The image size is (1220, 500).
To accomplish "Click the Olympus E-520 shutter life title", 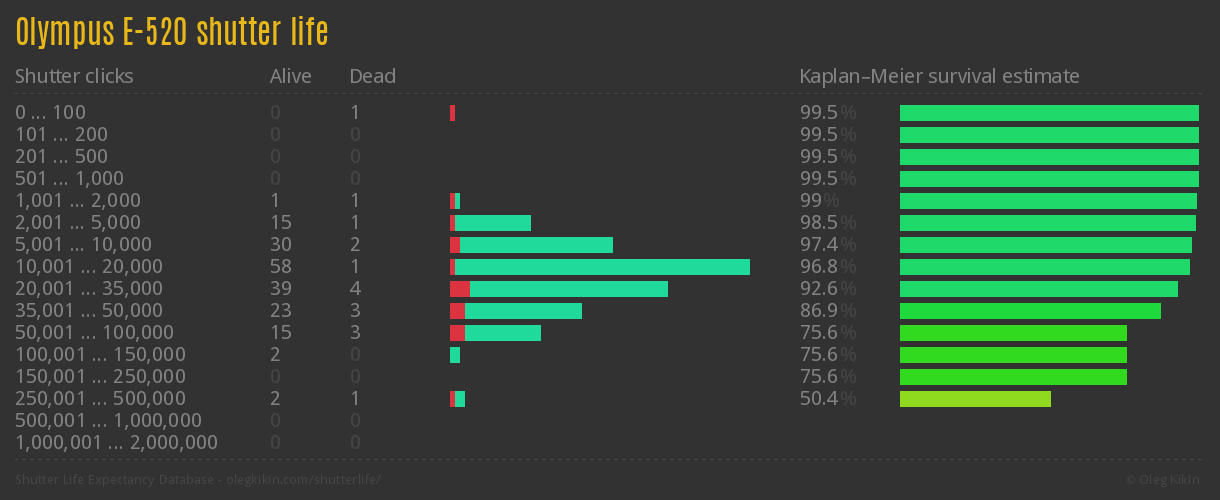I will click(172, 32).
